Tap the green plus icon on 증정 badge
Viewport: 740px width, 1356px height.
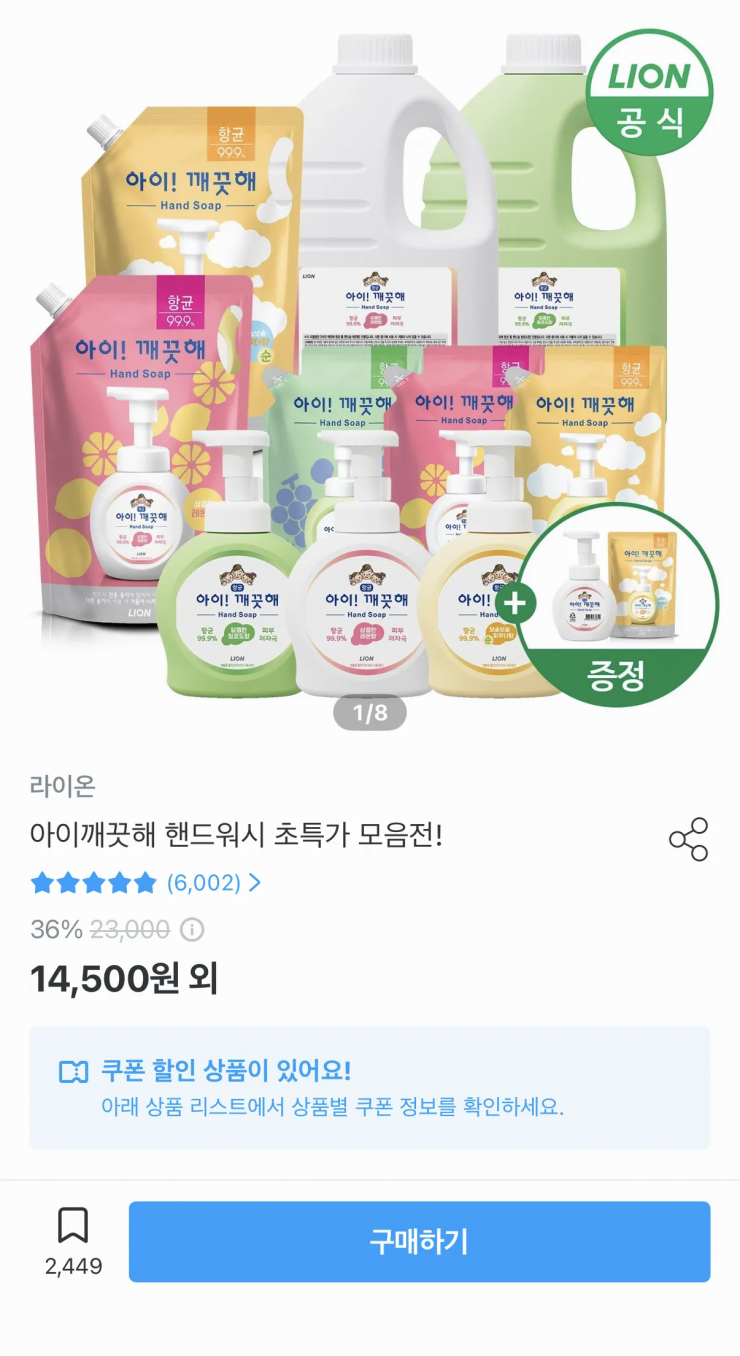pos(515,604)
